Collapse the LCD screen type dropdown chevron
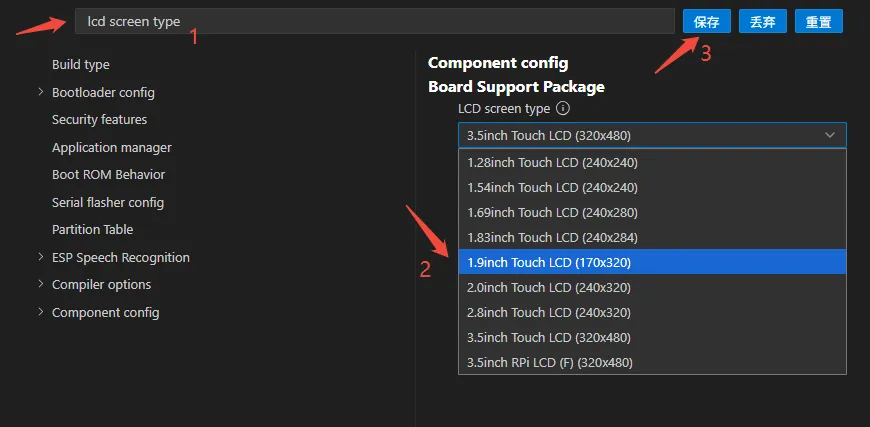 pos(830,135)
